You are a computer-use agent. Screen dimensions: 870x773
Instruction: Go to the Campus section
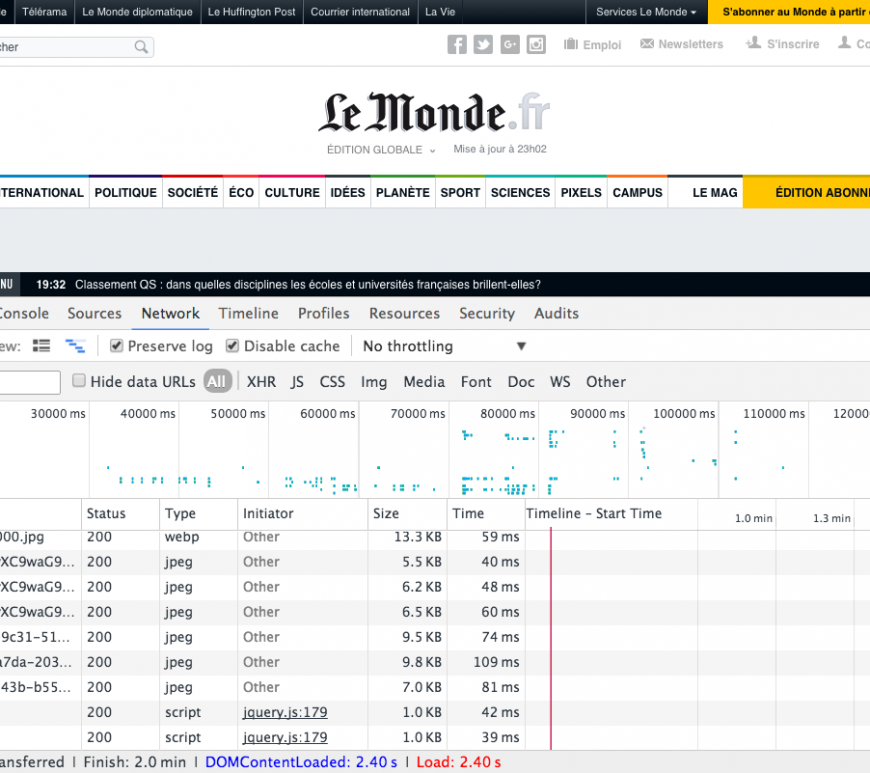(x=638, y=193)
